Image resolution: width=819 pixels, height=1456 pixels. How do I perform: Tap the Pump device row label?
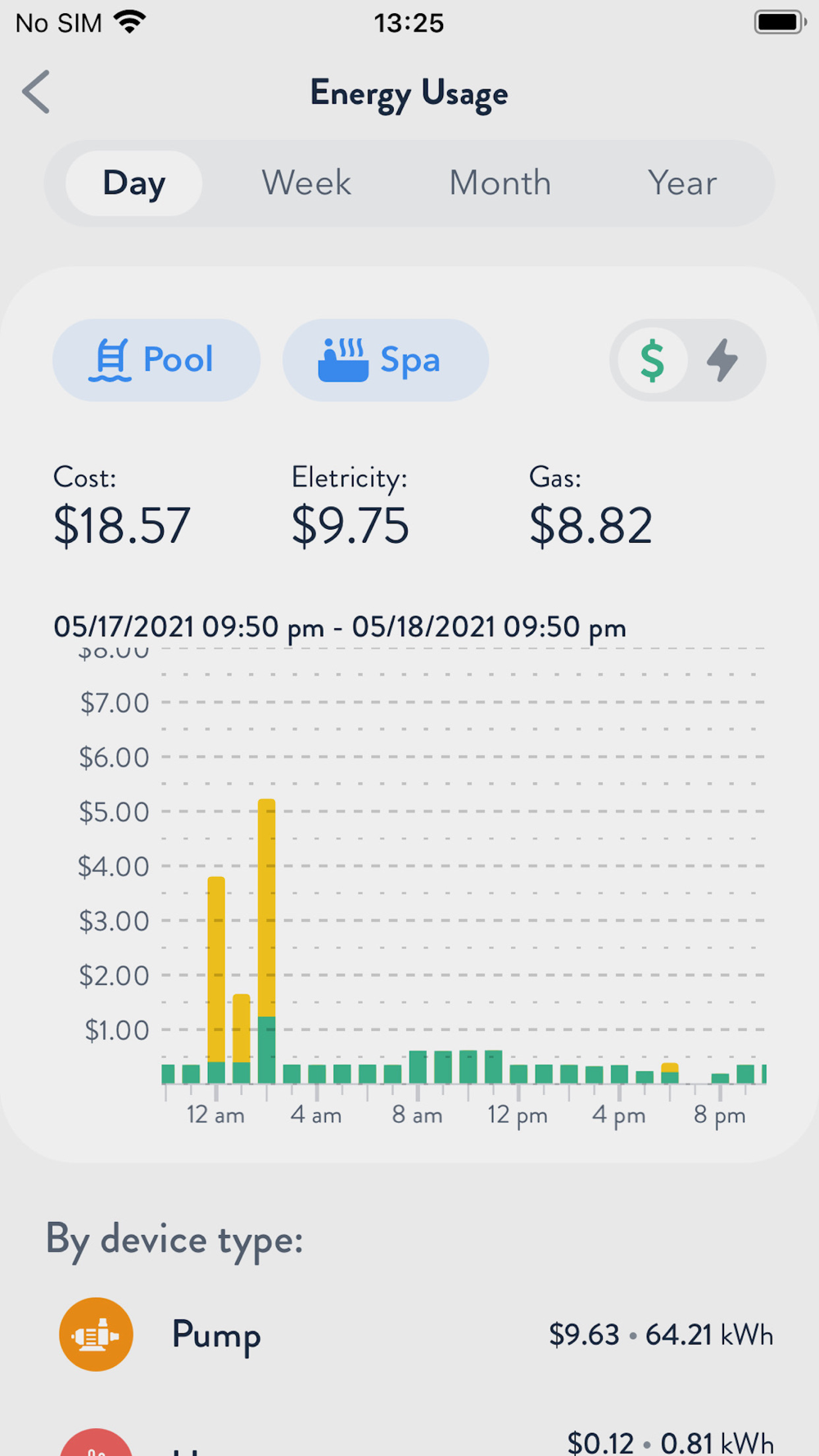pyautogui.click(x=216, y=1335)
